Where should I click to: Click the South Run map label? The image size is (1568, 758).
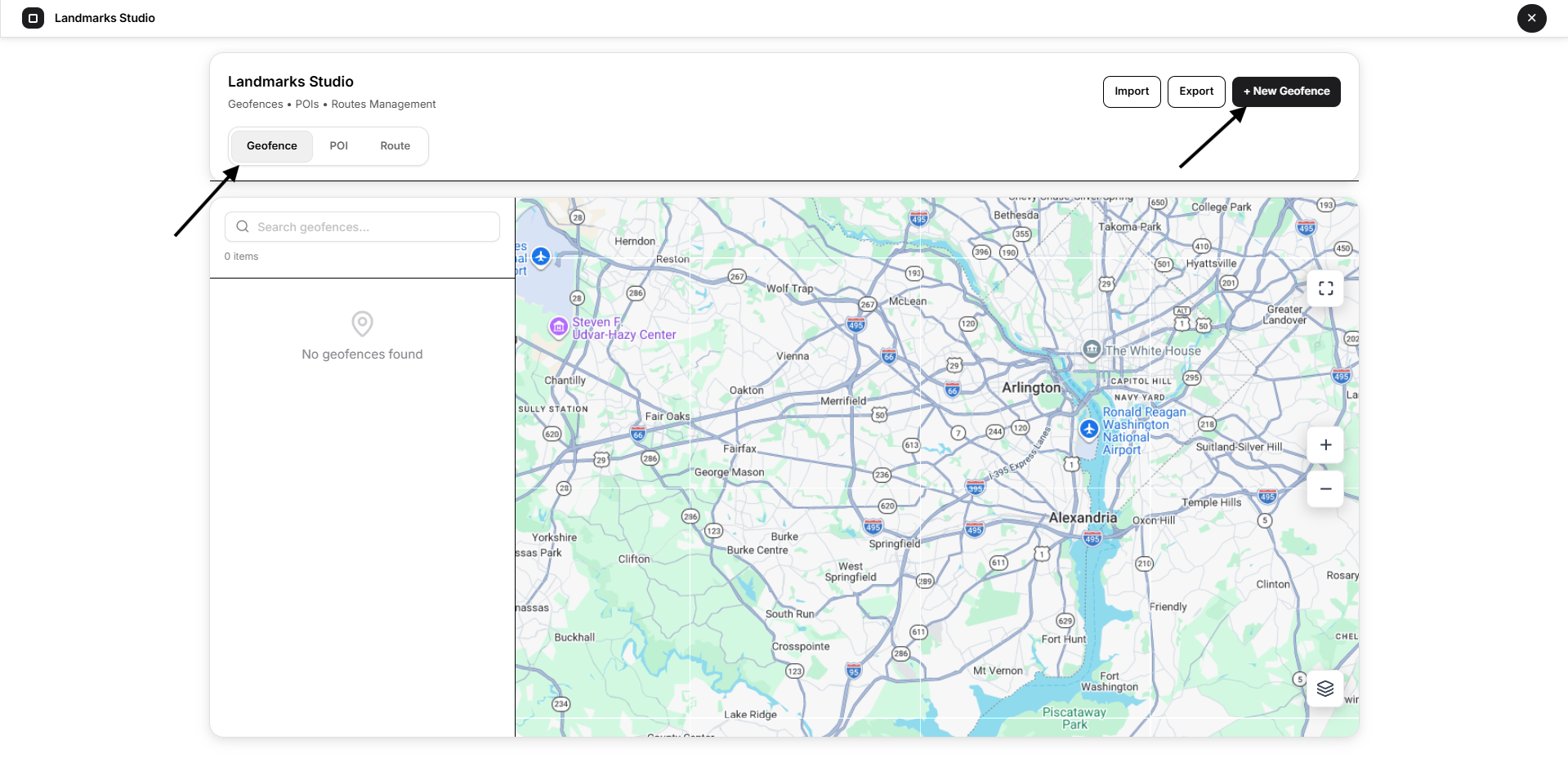[x=789, y=614]
